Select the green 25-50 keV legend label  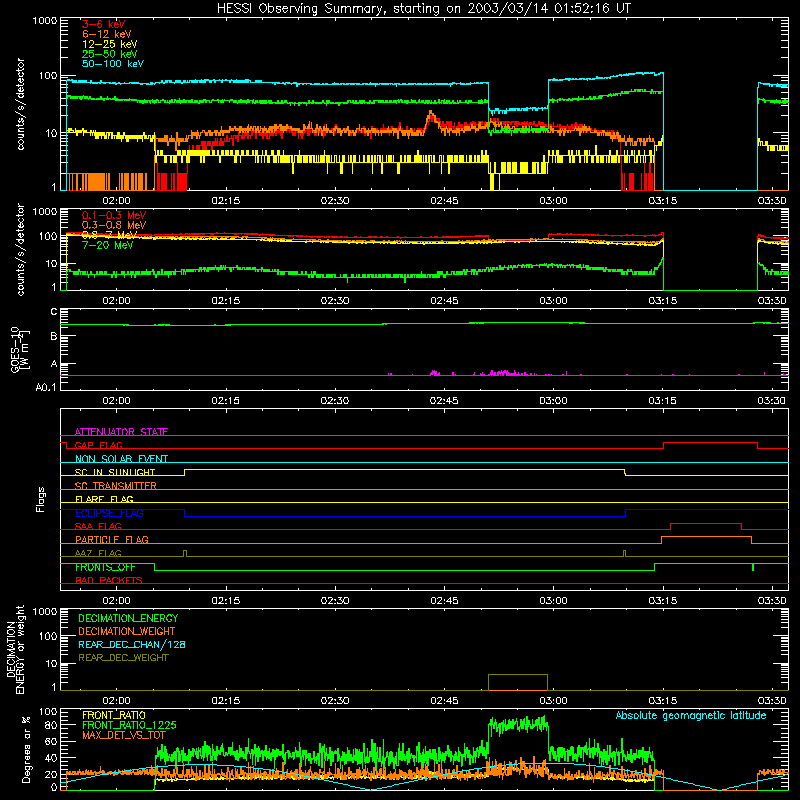pos(110,54)
